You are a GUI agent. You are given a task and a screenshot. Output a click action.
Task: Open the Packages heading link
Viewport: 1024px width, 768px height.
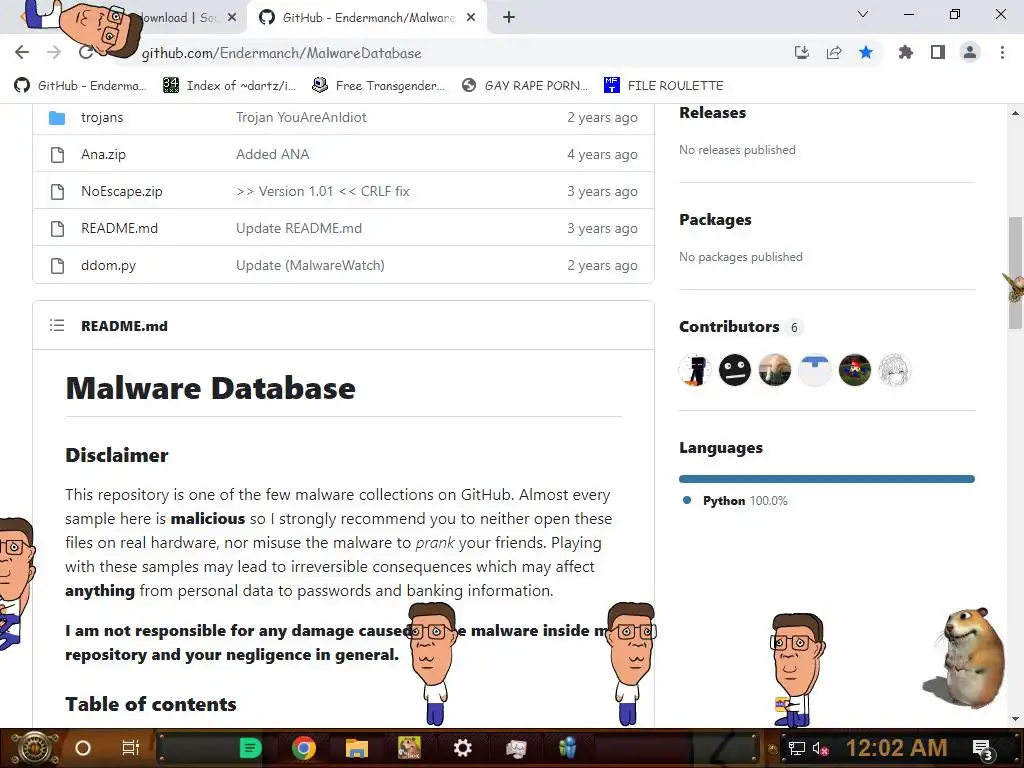[x=715, y=220]
